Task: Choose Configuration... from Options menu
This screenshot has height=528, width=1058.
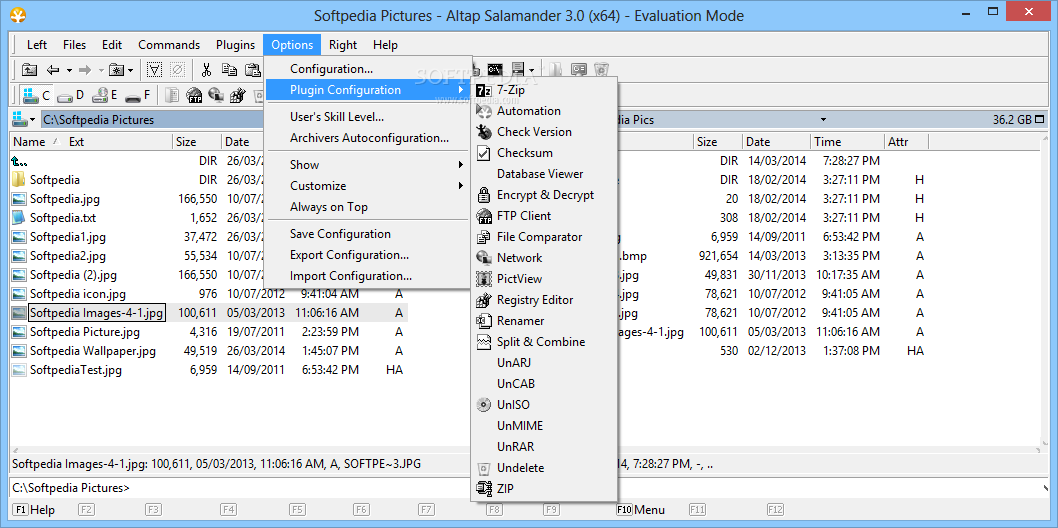Action: [367, 69]
